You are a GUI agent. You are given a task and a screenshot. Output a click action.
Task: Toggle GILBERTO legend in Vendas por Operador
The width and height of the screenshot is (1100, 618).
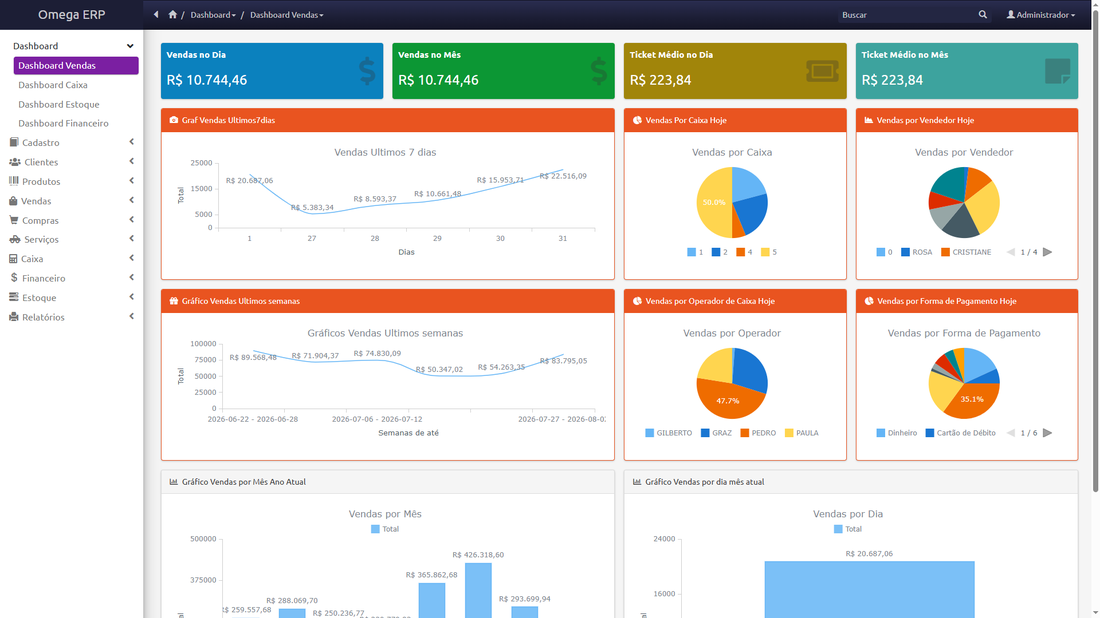pyautogui.click(x=669, y=434)
